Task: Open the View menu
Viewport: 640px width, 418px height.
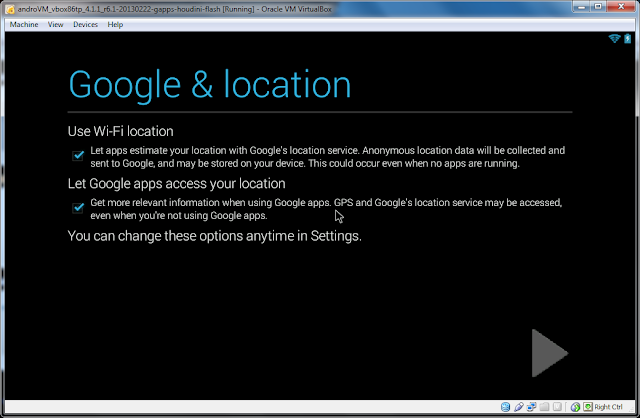Action: (56, 24)
